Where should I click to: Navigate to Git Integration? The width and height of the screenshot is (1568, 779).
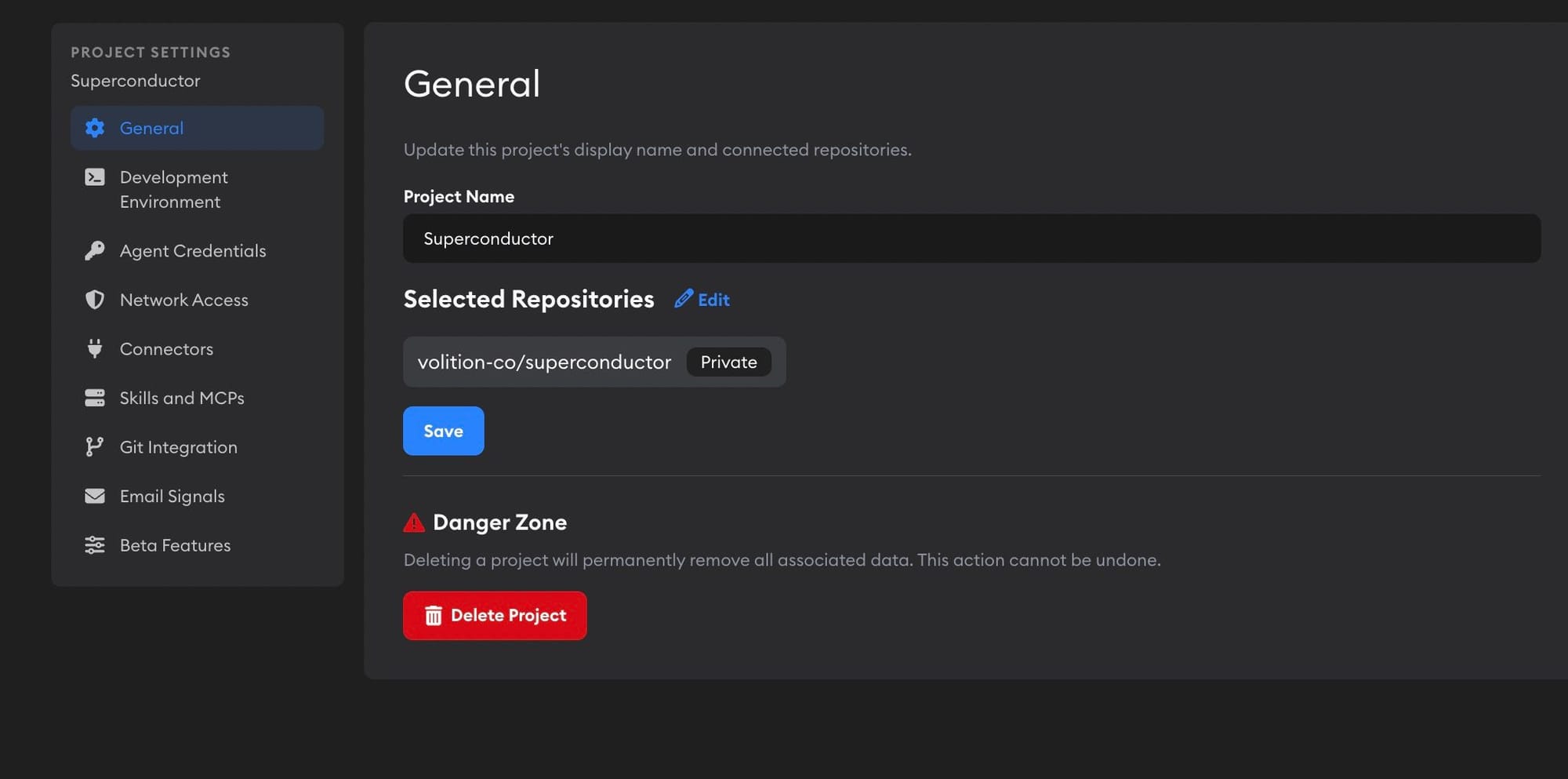click(197, 447)
